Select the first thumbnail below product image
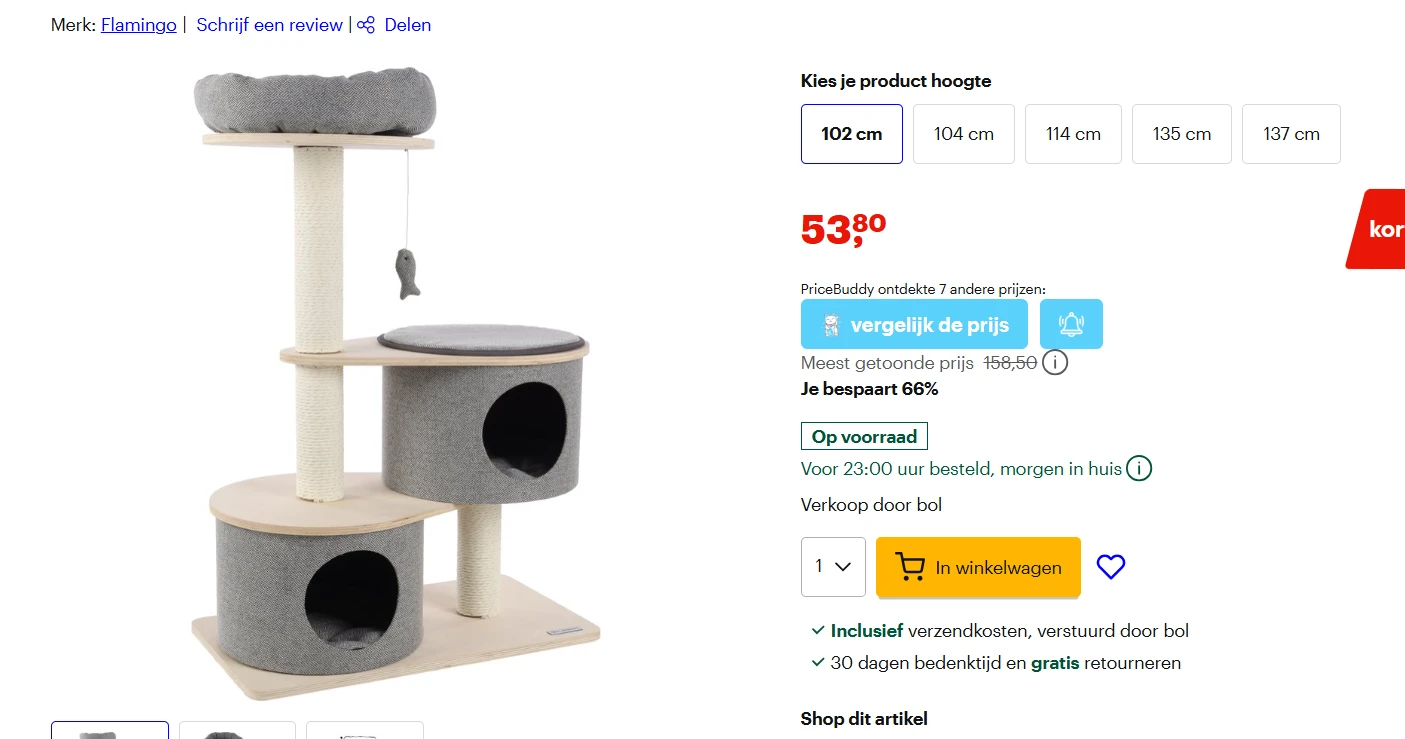The height and width of the screenshot is (739, 1405). click(110, 731)
